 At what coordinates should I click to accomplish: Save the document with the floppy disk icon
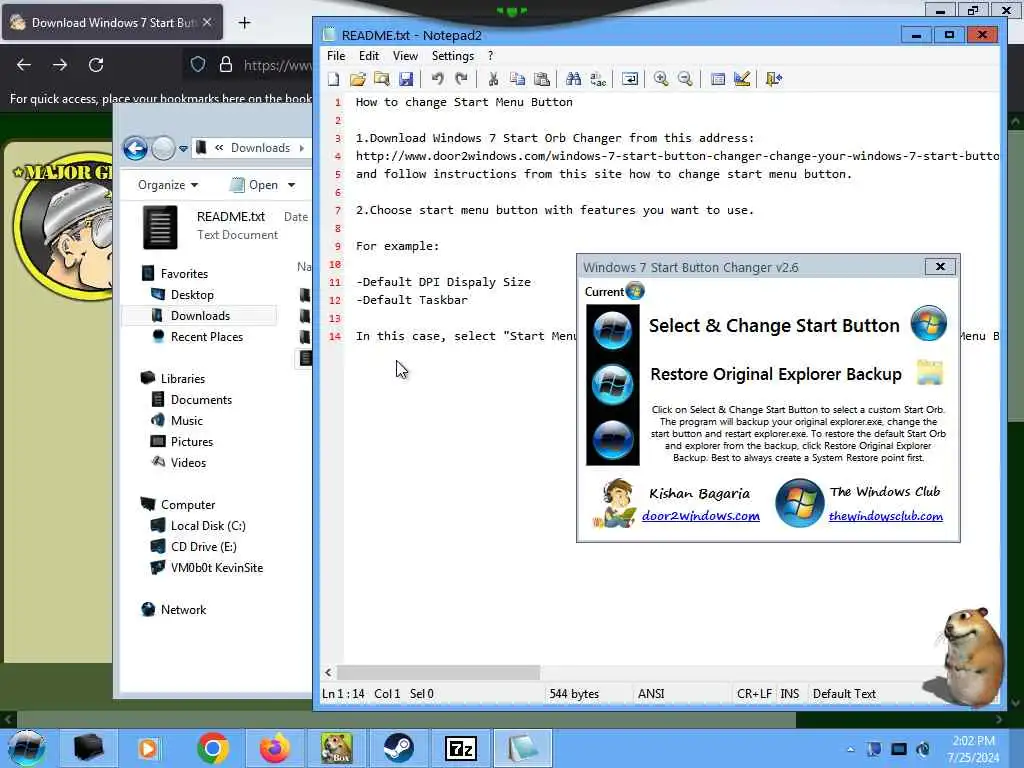(x=406, y=79)
